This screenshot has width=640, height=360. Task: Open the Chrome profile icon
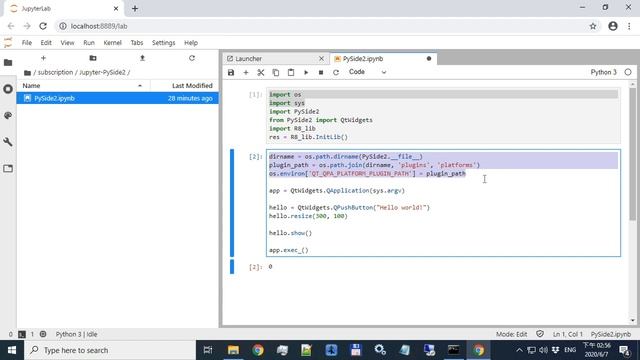tap(613, 26)
